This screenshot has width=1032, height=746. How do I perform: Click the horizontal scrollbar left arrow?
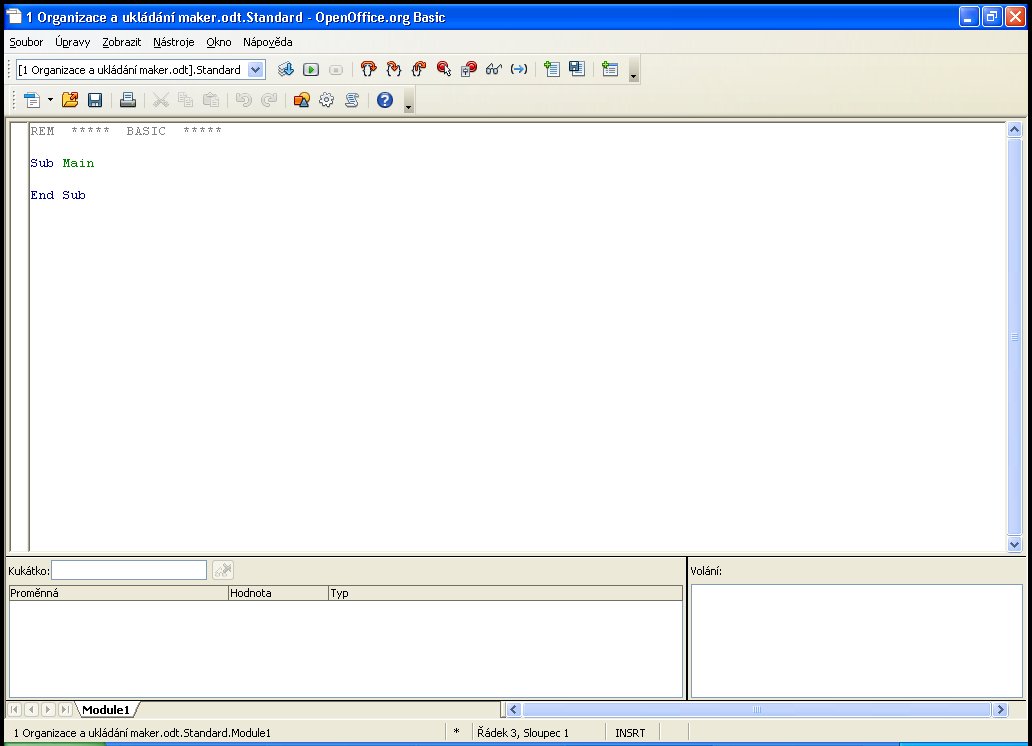click(x=514, y=710)
